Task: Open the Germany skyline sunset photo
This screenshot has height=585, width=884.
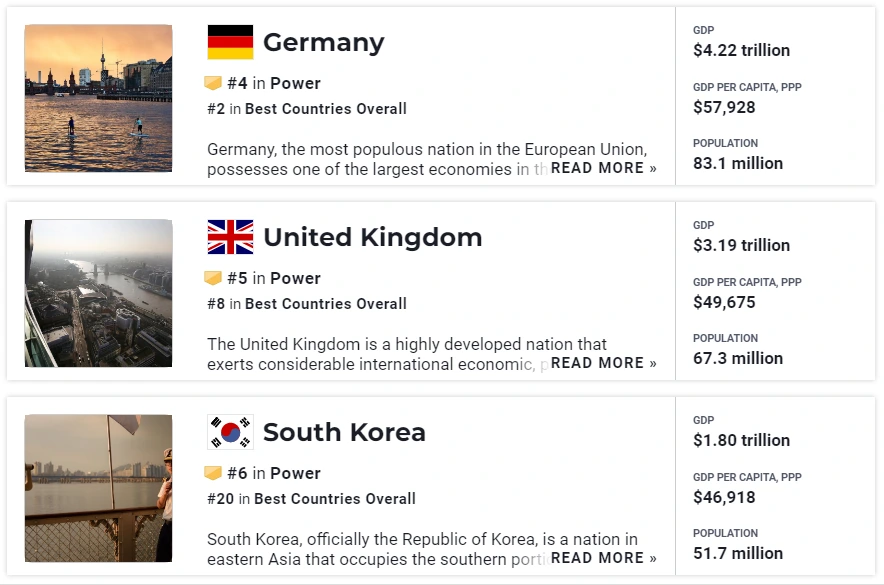Action: pyautogui.click(x=99, y=98)
